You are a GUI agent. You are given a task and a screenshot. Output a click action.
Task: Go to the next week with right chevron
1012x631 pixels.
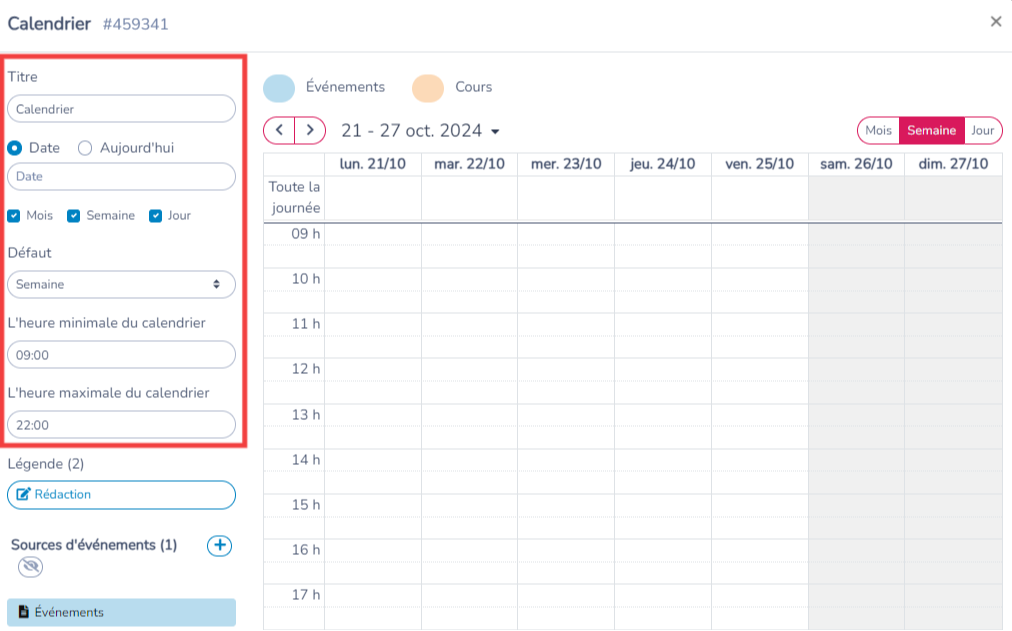[x=310, y=130]
